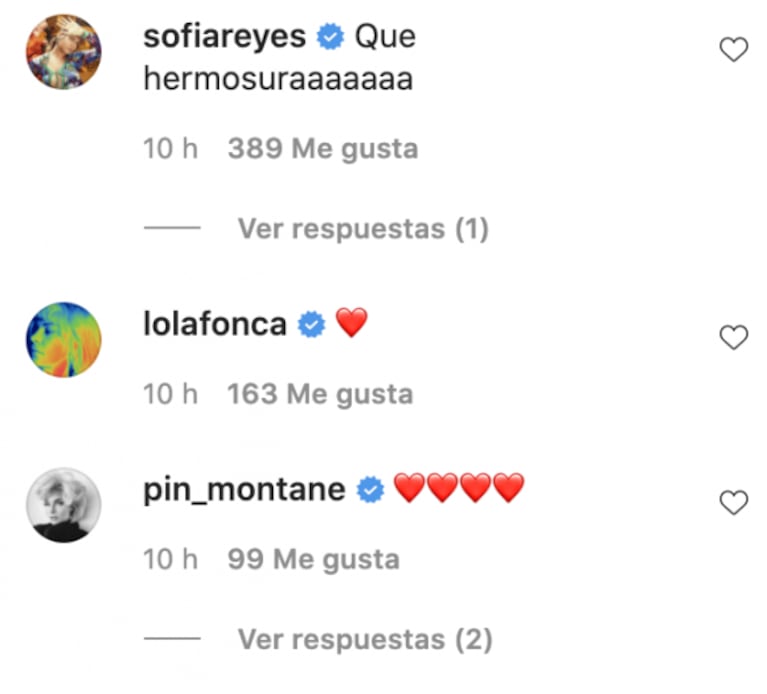The image size is (767, 694).
Task: View the 389 Me gusta likes list
Action: tap(322, 149)
